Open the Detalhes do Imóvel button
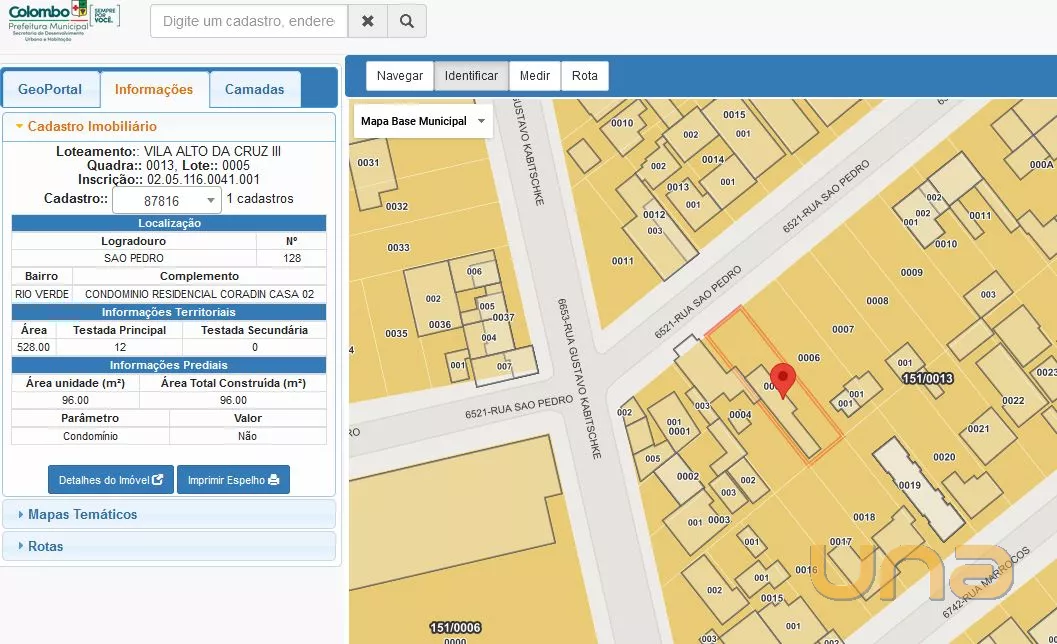This screenshot has width=1057, height=644. click(x=110, y=480)
